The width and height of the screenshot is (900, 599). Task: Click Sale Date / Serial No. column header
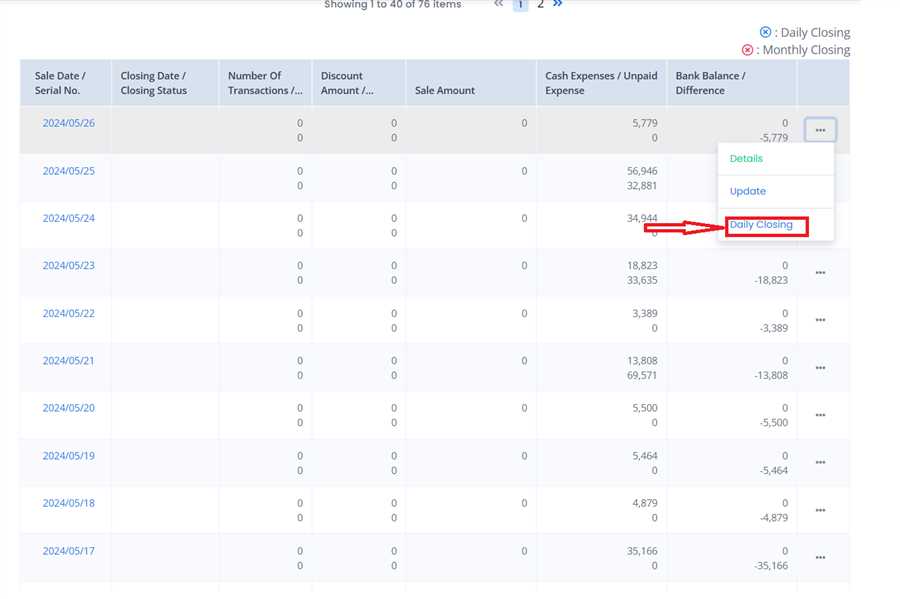pos(60,83)
